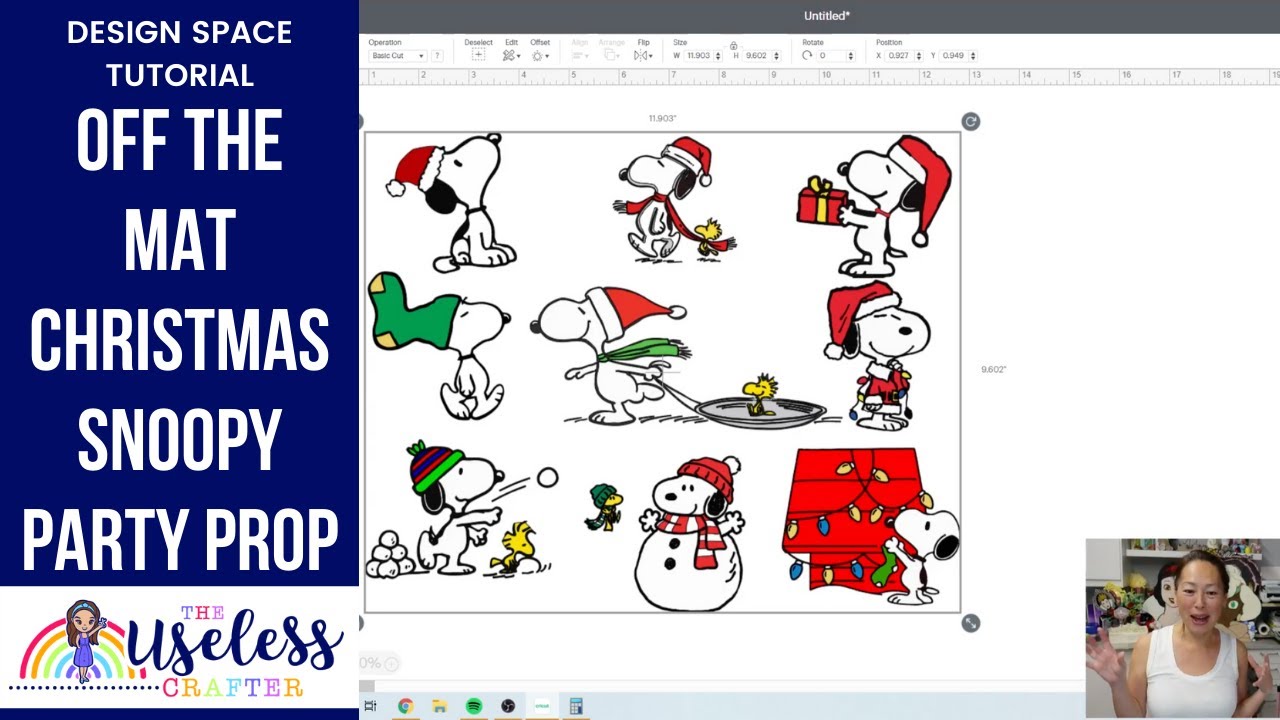Open the Offset tool dropdown
This screenshot has width=1280, height=720.
tap(540, 56)
